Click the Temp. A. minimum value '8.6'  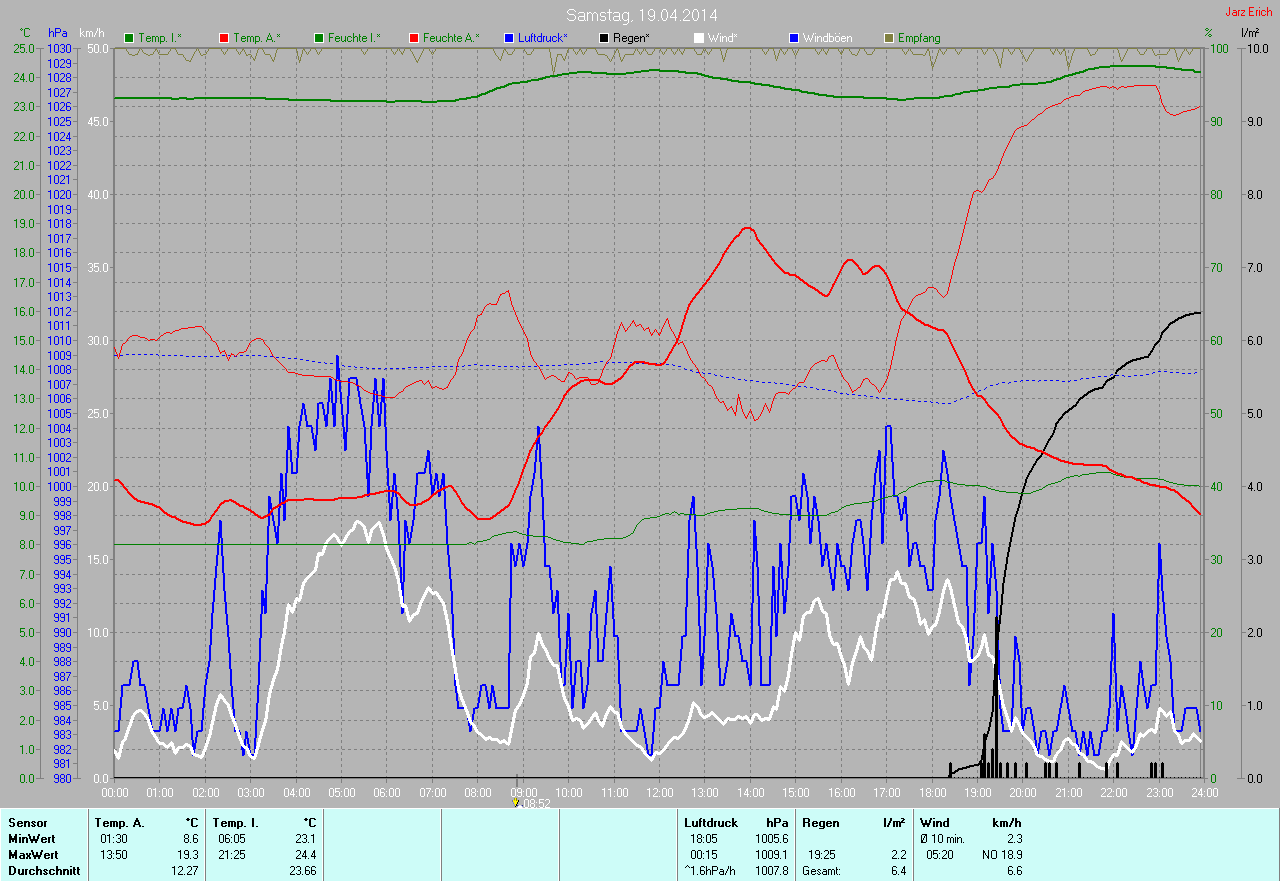[x=191, y=838]
